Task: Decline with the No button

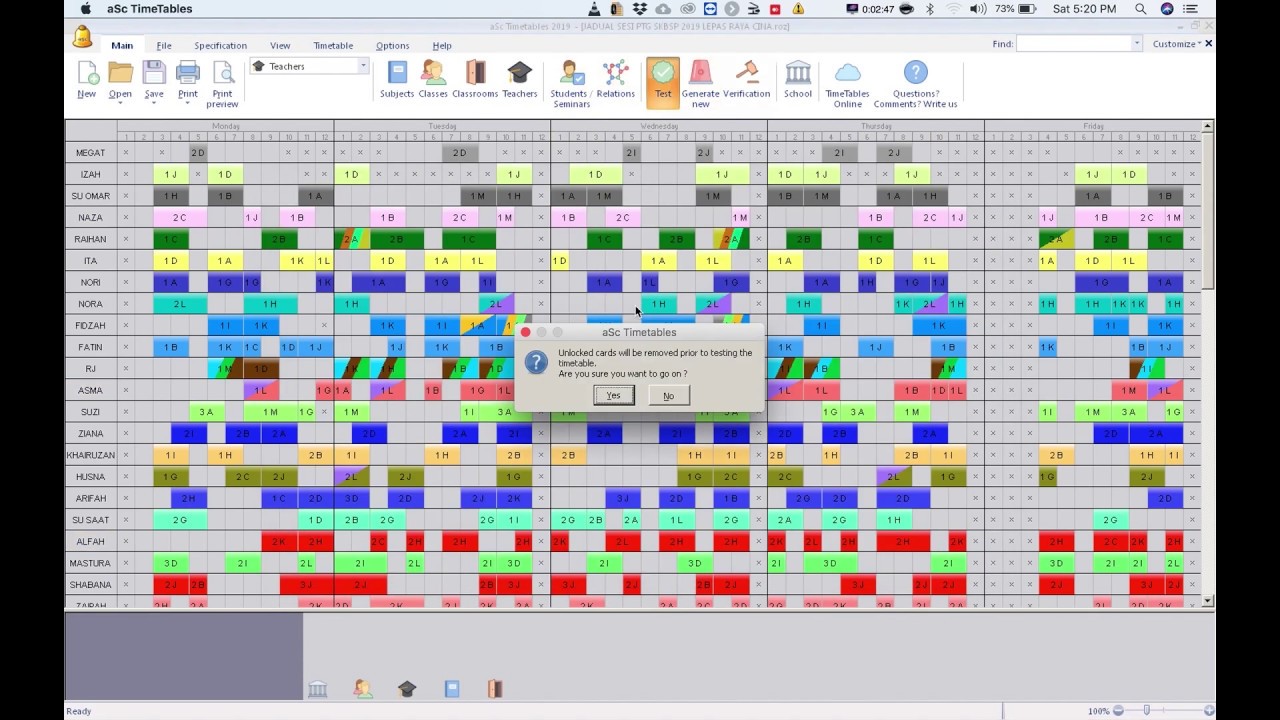Action: (x=668, y=396)
